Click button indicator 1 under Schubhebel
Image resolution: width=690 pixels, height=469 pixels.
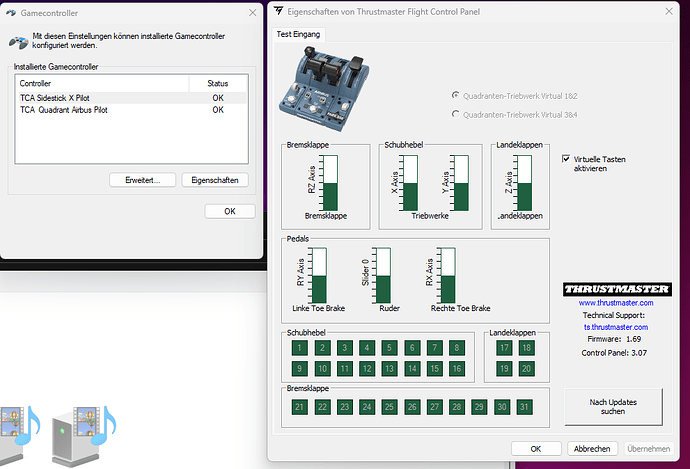(299, 348)
